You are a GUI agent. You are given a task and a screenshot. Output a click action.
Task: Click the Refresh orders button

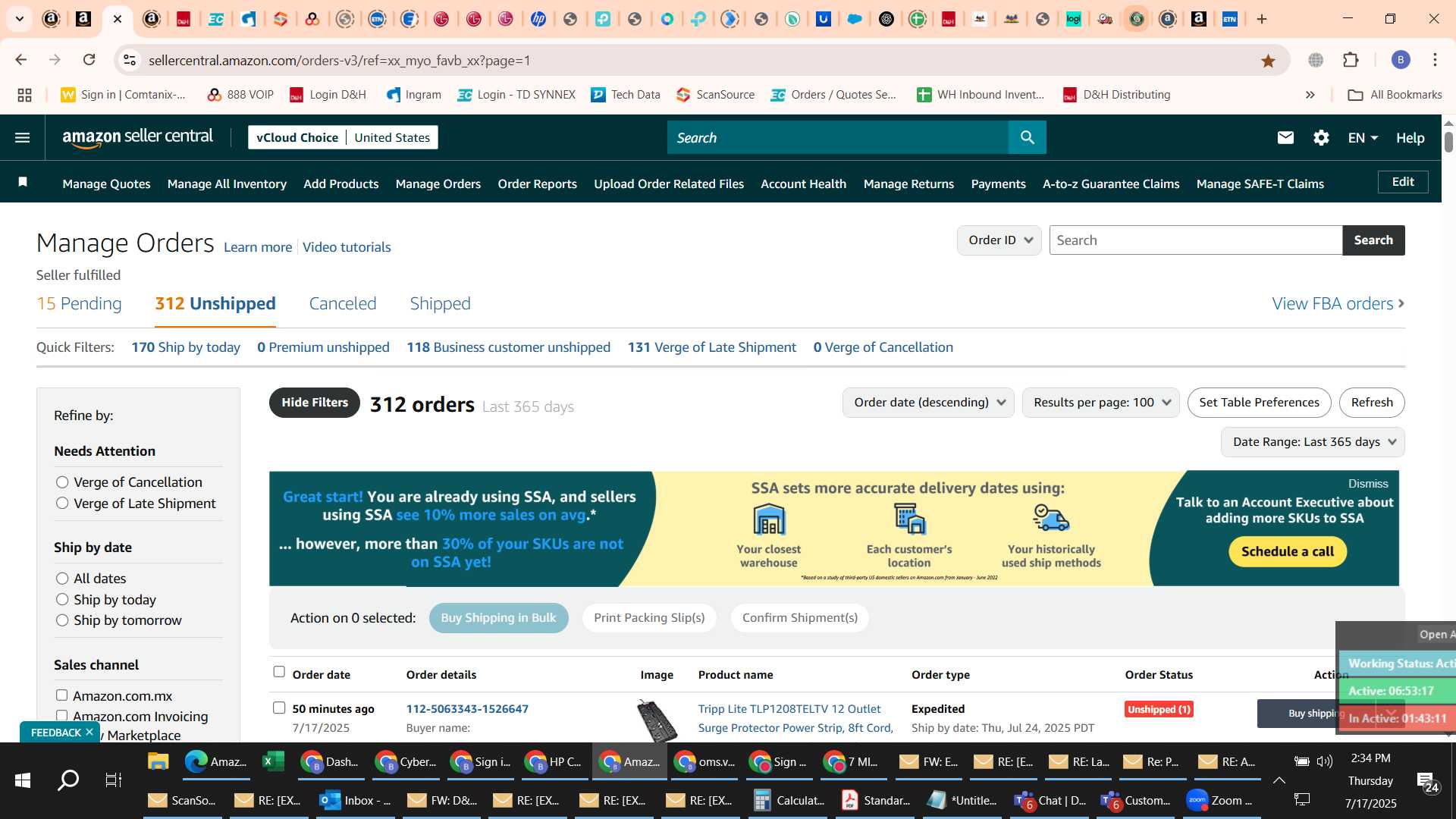point(1372,403)
